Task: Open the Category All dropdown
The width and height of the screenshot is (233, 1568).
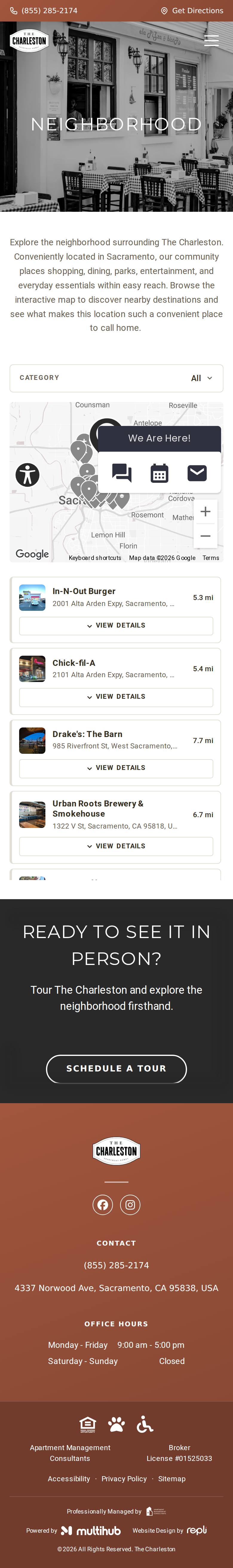Action: pyautogui.click(x=116, y=378)
